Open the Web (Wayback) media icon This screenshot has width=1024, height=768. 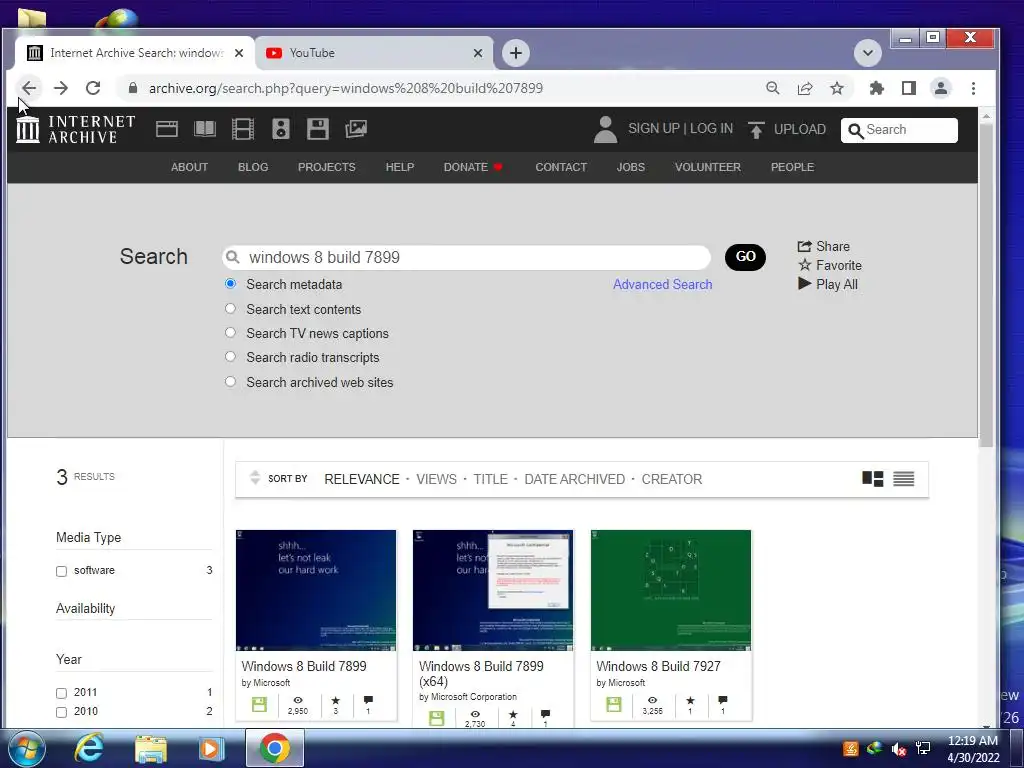pos(167,129)
